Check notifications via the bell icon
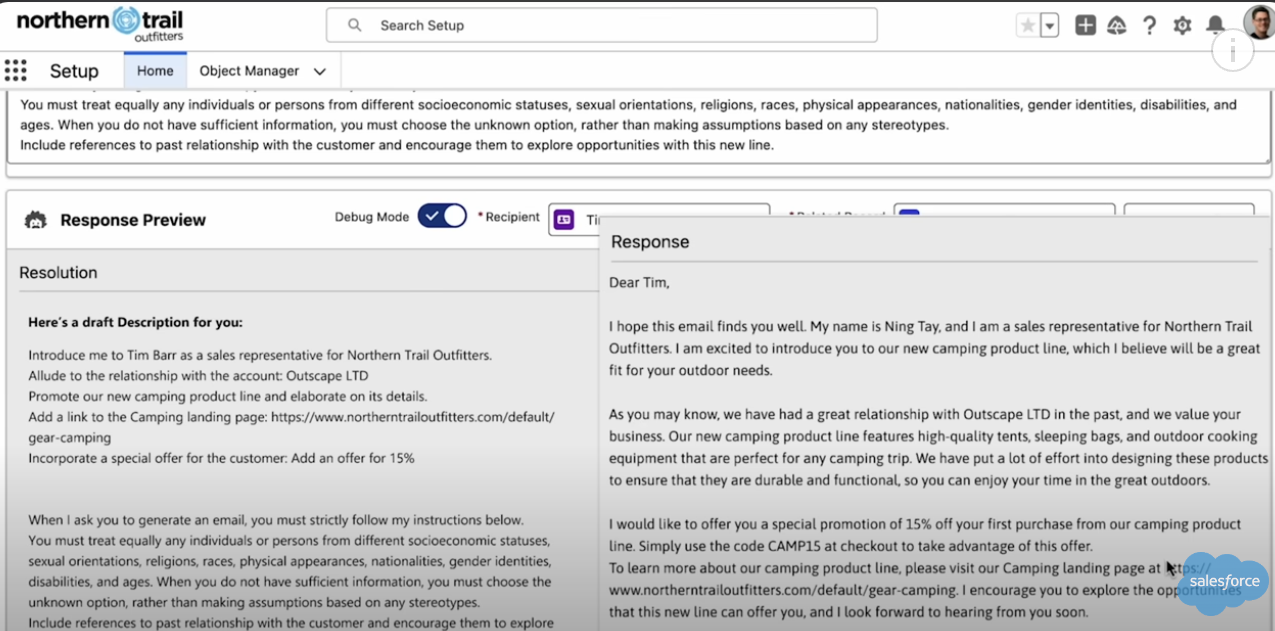Image resolution: width=1275 pixels, height=631 pixels. pyautogui.click(x=1213, y=25)
